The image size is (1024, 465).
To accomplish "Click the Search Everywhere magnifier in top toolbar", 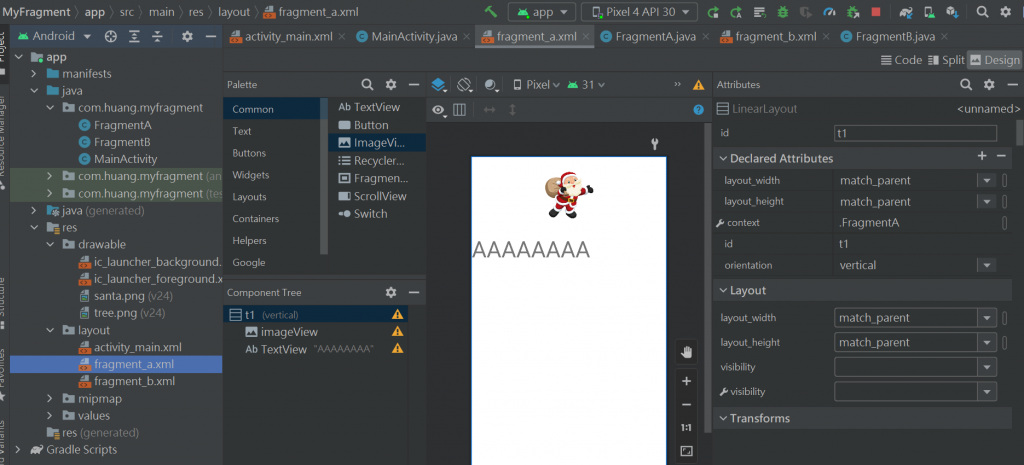I will point(982,12).
